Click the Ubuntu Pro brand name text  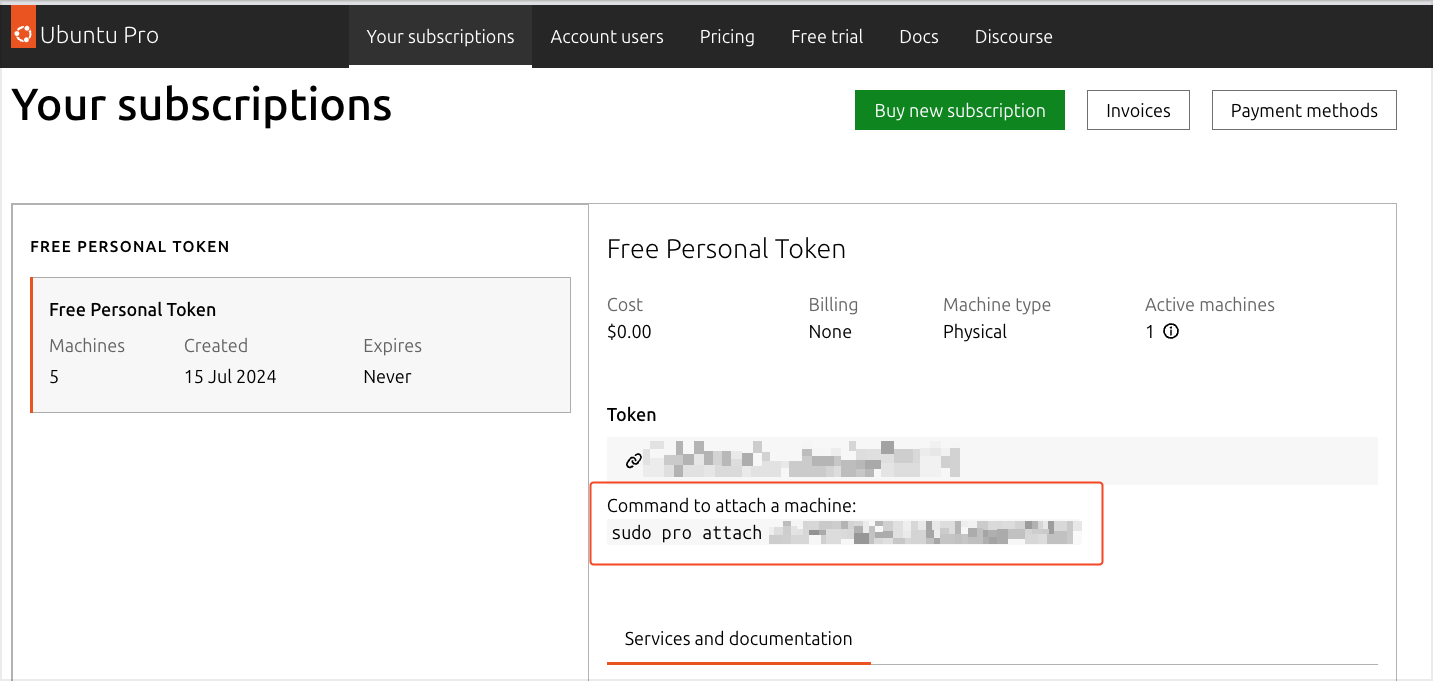pos(99,36)
